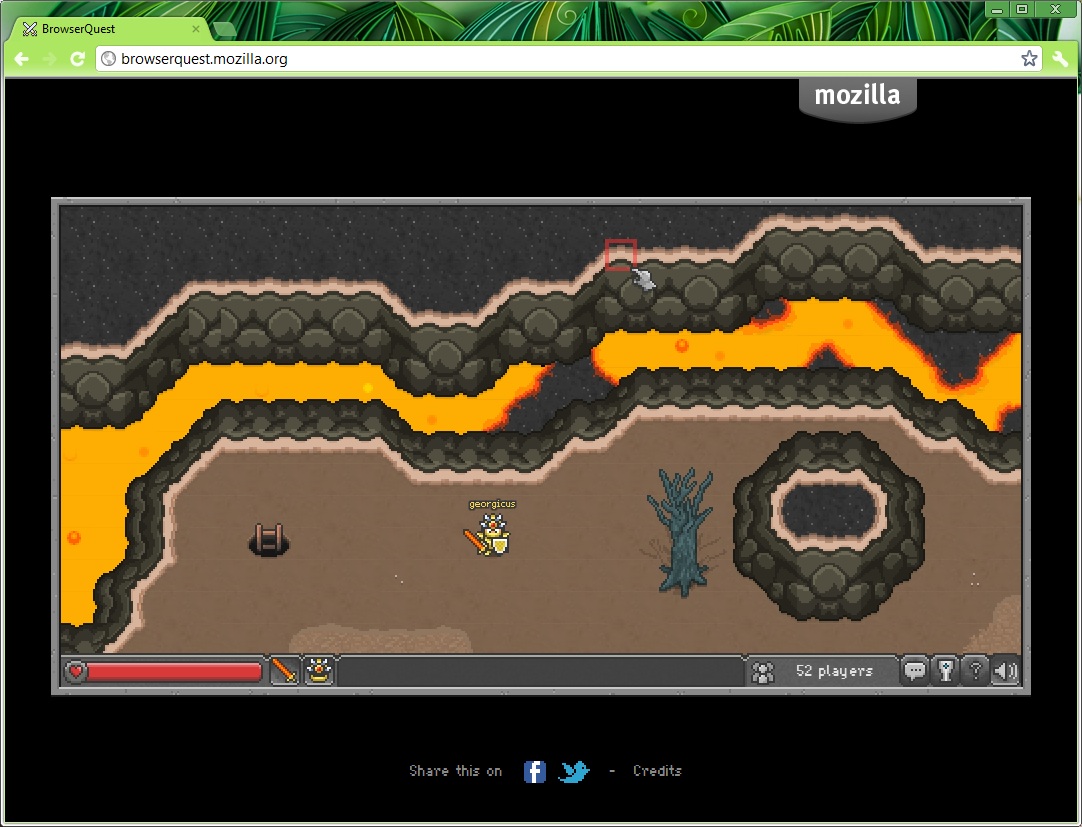Click the site globe icon in address bar
The height and width of the screenshot is (827, 1082).
point(108,59)
